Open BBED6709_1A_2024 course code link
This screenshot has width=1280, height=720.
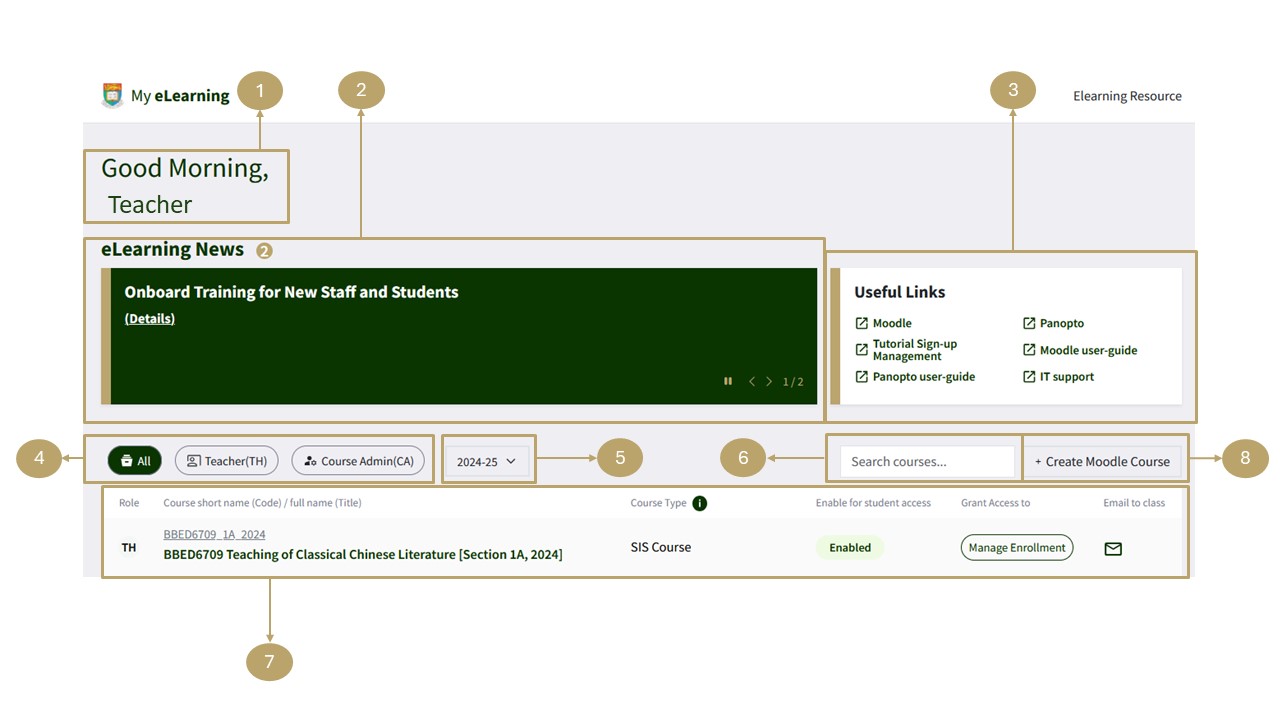coord(215,534)
